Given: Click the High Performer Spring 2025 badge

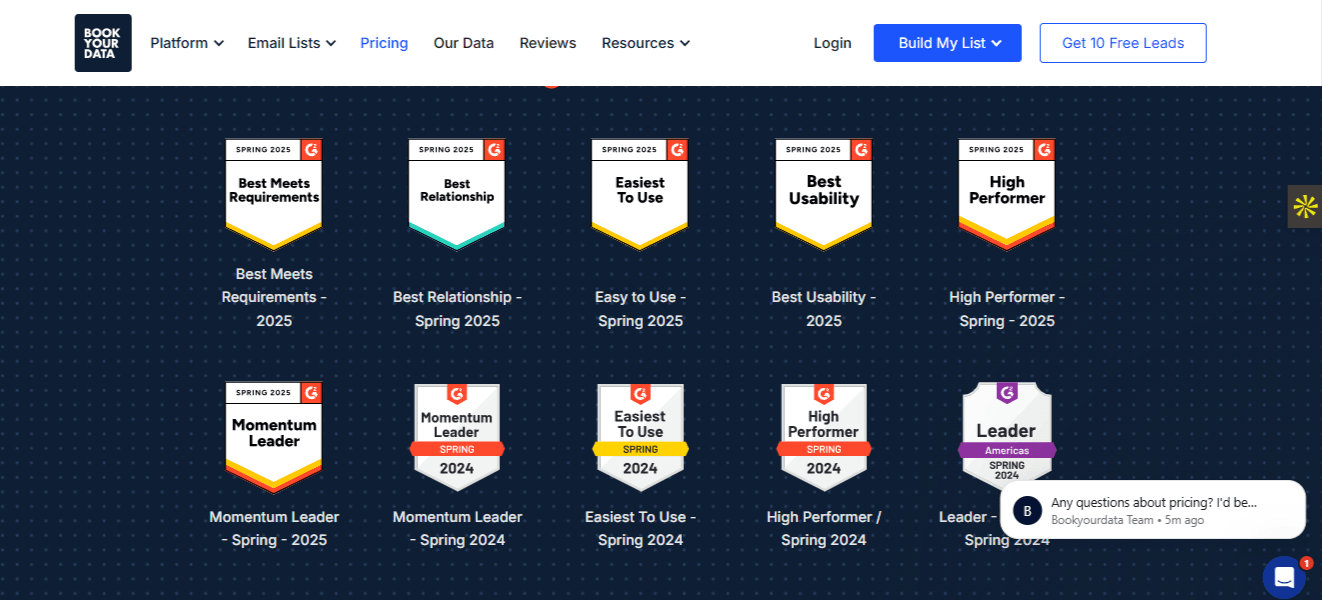Looking at the screenshot, I should [1007, 194].
